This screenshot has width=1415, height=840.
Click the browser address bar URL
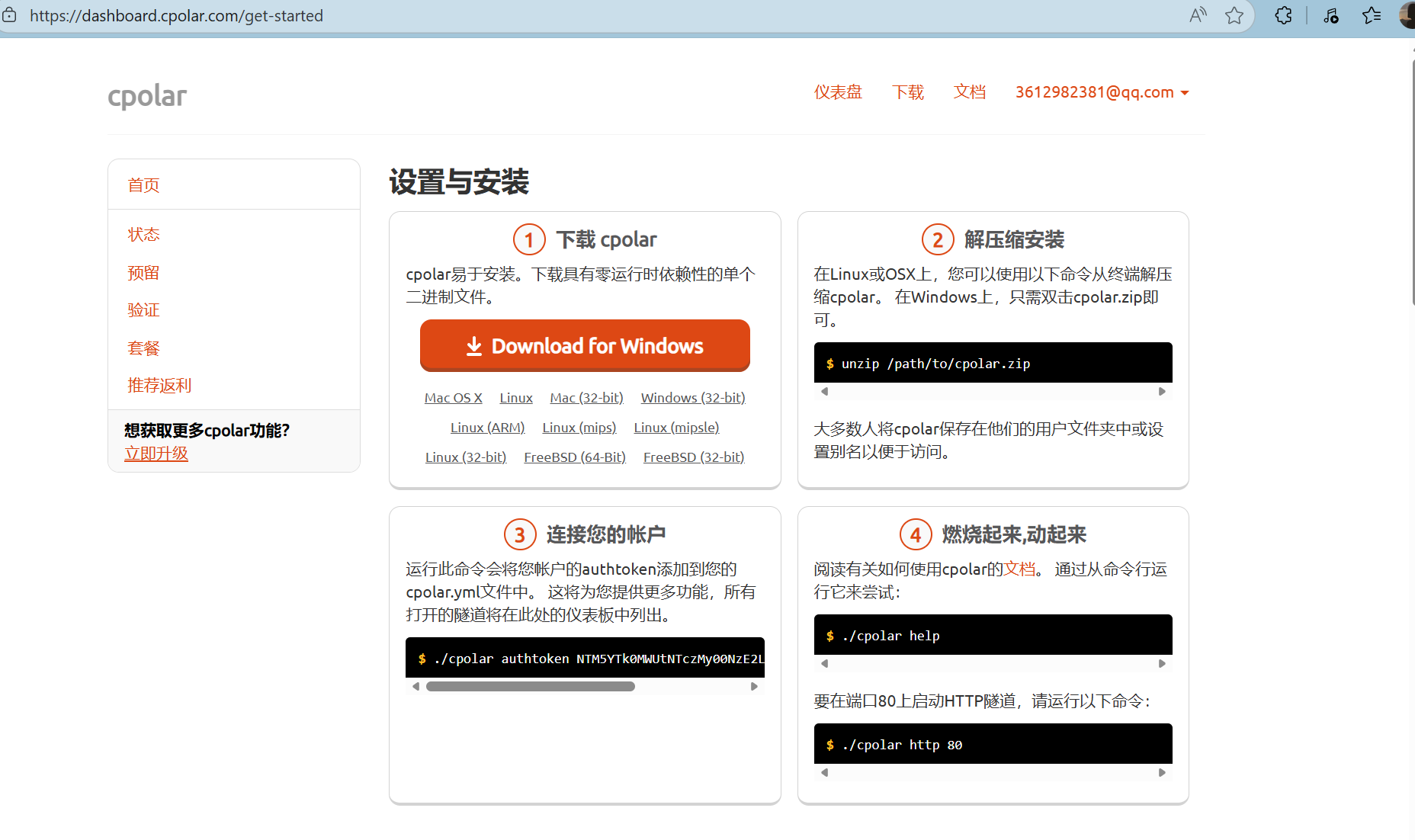tap(176, 15)
